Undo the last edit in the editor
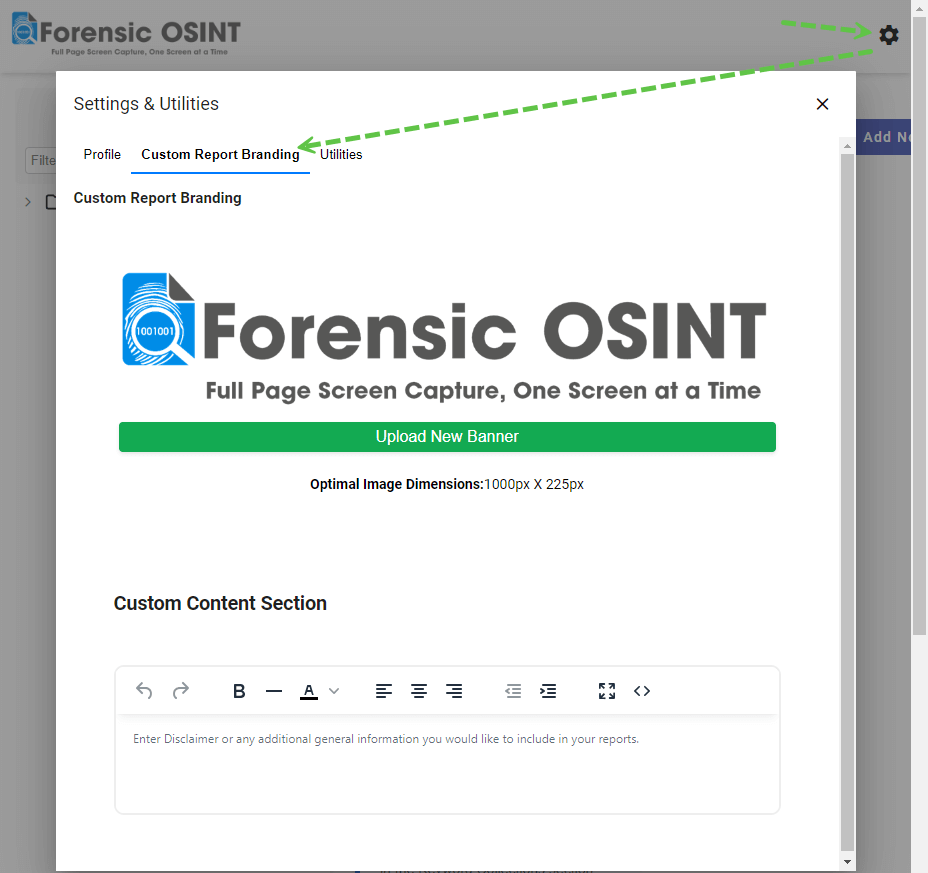928x873 pixels. [144, 691]
